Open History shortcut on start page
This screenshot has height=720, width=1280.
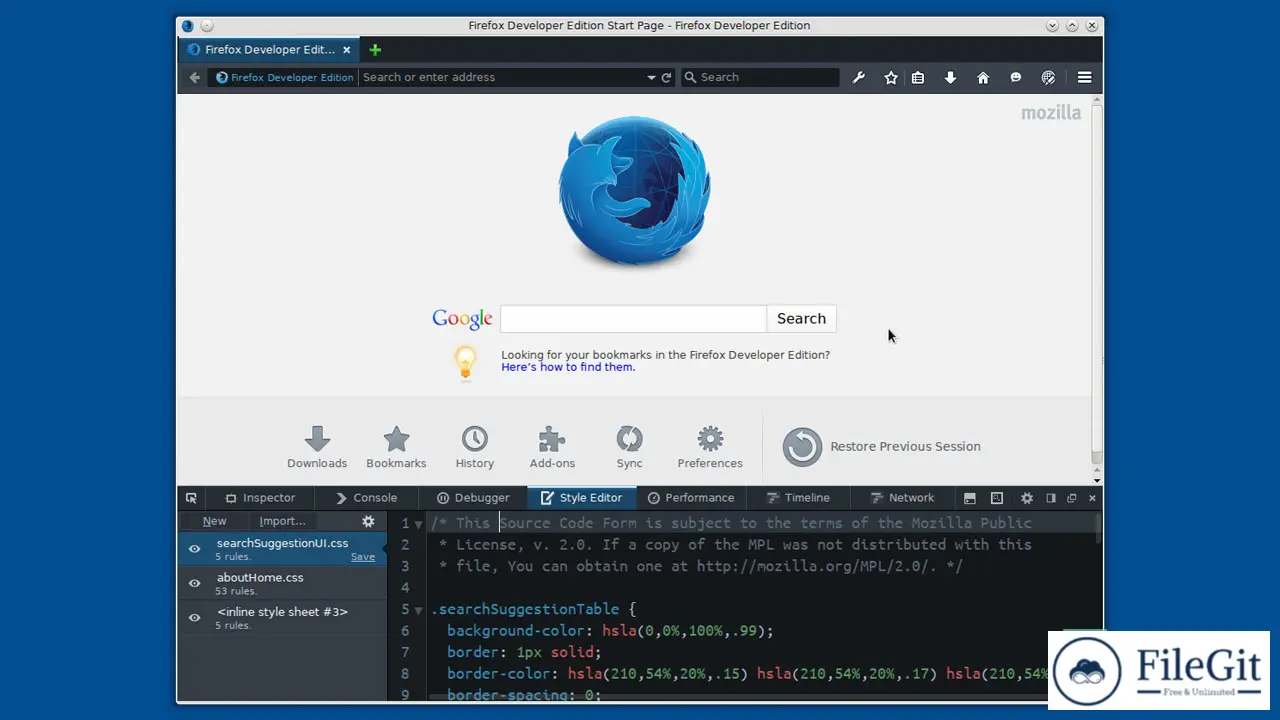pos(474,447)
